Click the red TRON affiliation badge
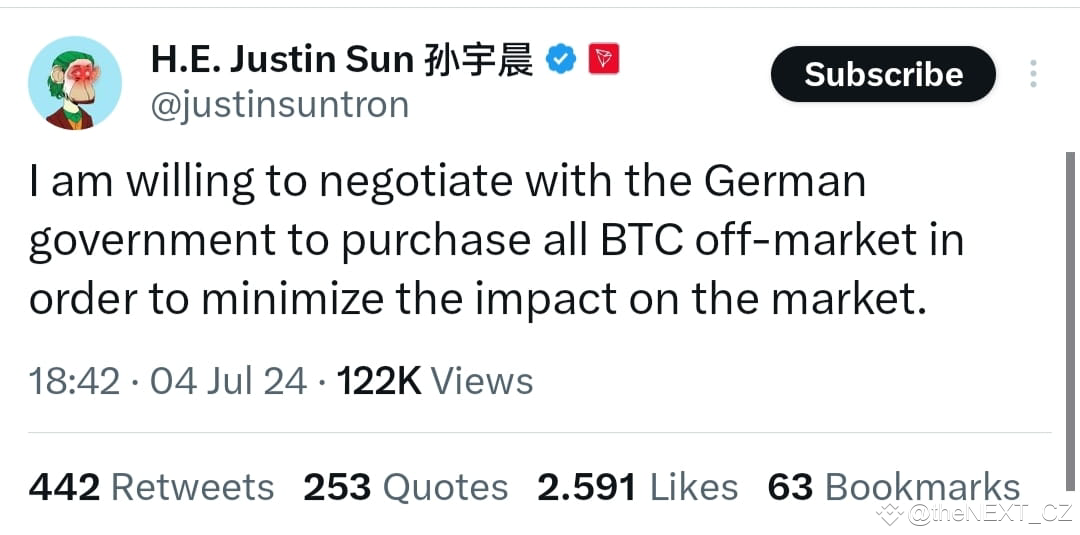Screen dimensions: 1080x535 tap(603, 59)
